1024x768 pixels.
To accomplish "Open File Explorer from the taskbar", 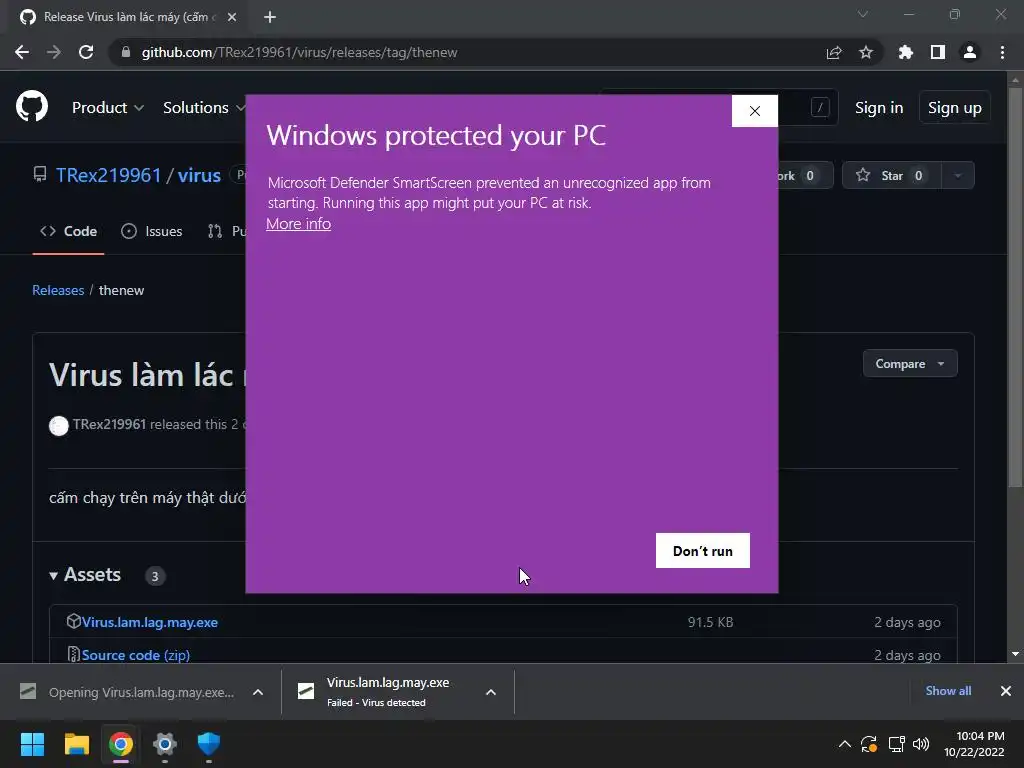I will point(76,744).
